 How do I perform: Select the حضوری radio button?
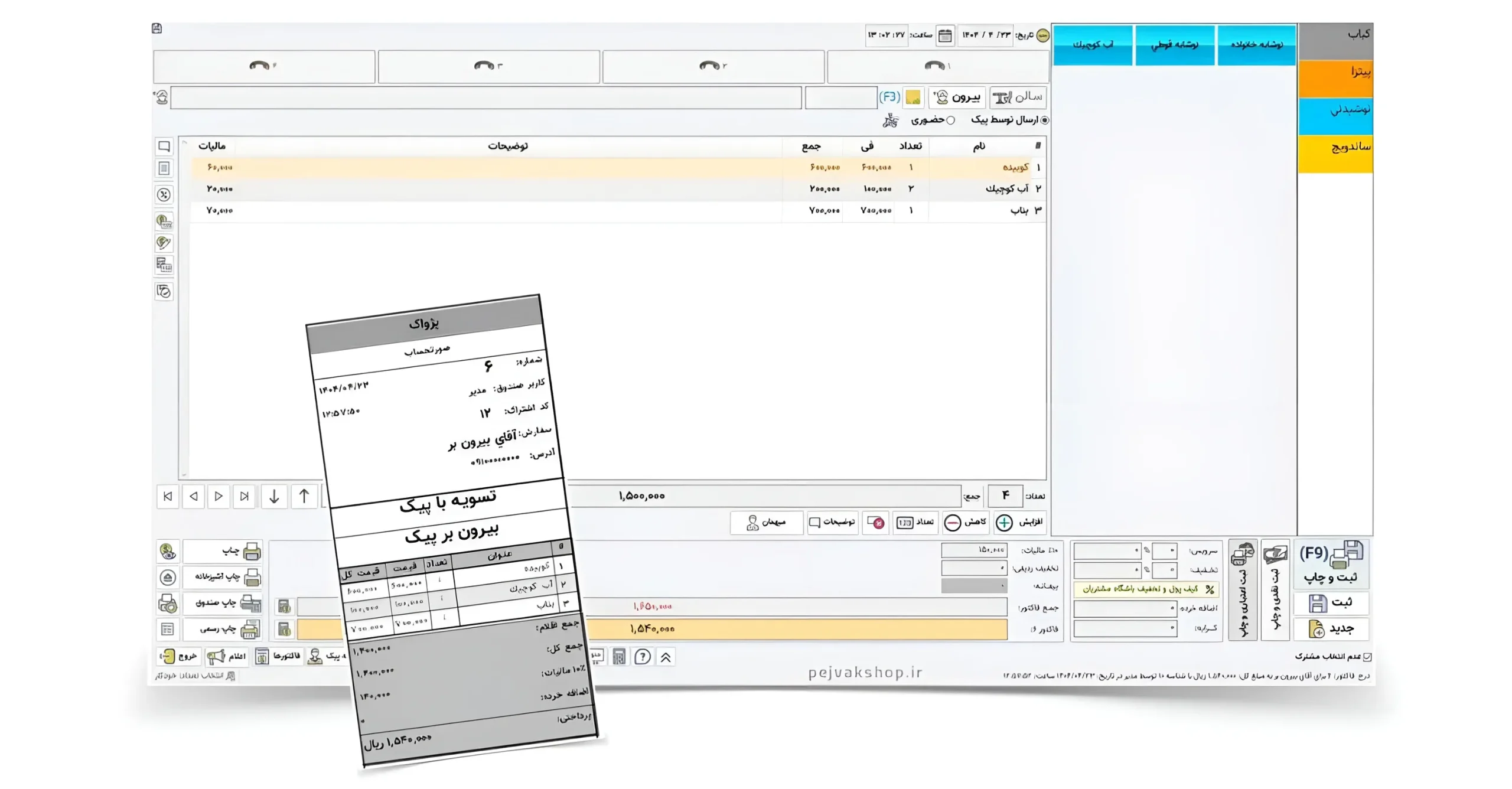click(x=950, y=120)
